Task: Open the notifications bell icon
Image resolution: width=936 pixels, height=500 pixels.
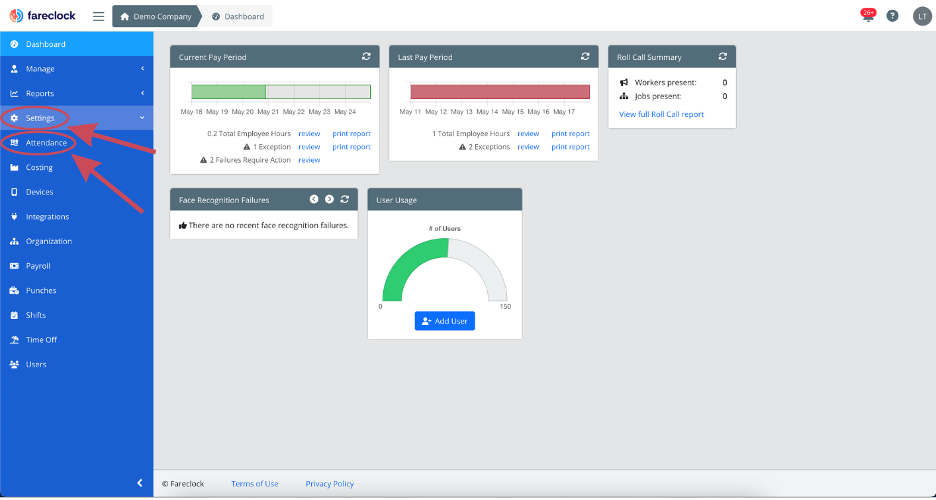Action: (x=868, y=16)
